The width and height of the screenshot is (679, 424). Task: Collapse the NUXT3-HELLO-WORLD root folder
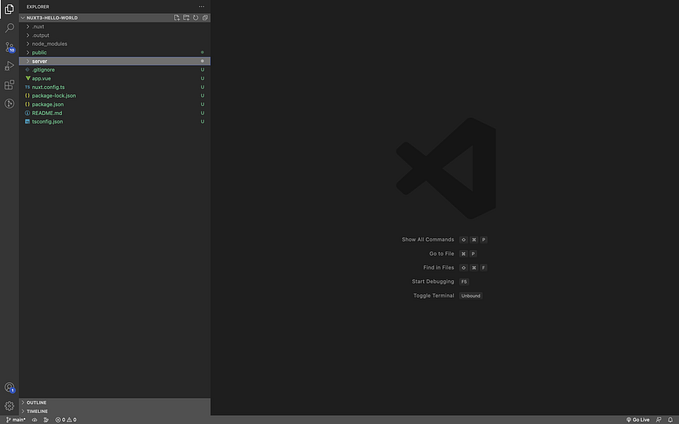tap(115, 18)
